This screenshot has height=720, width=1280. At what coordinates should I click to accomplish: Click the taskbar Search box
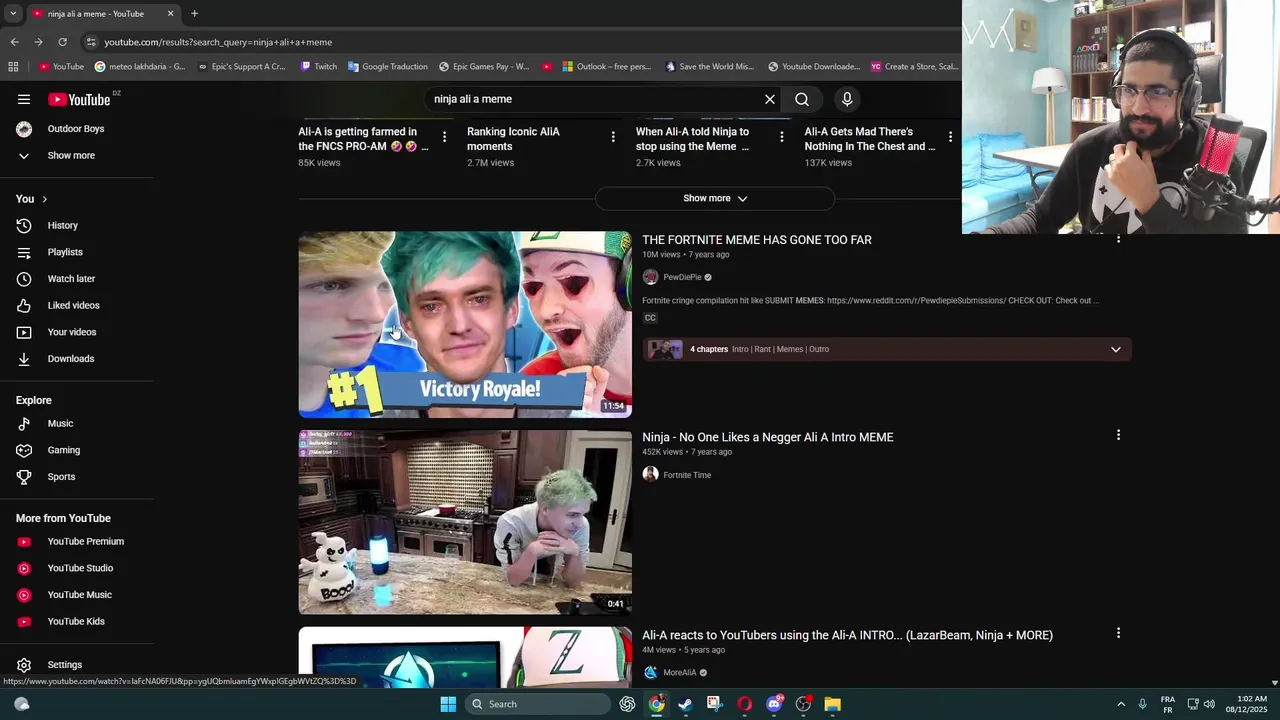538,704
